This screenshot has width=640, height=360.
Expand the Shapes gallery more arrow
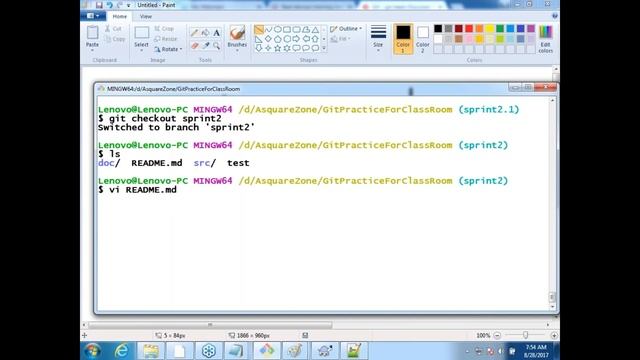click(x=324, y=49)
